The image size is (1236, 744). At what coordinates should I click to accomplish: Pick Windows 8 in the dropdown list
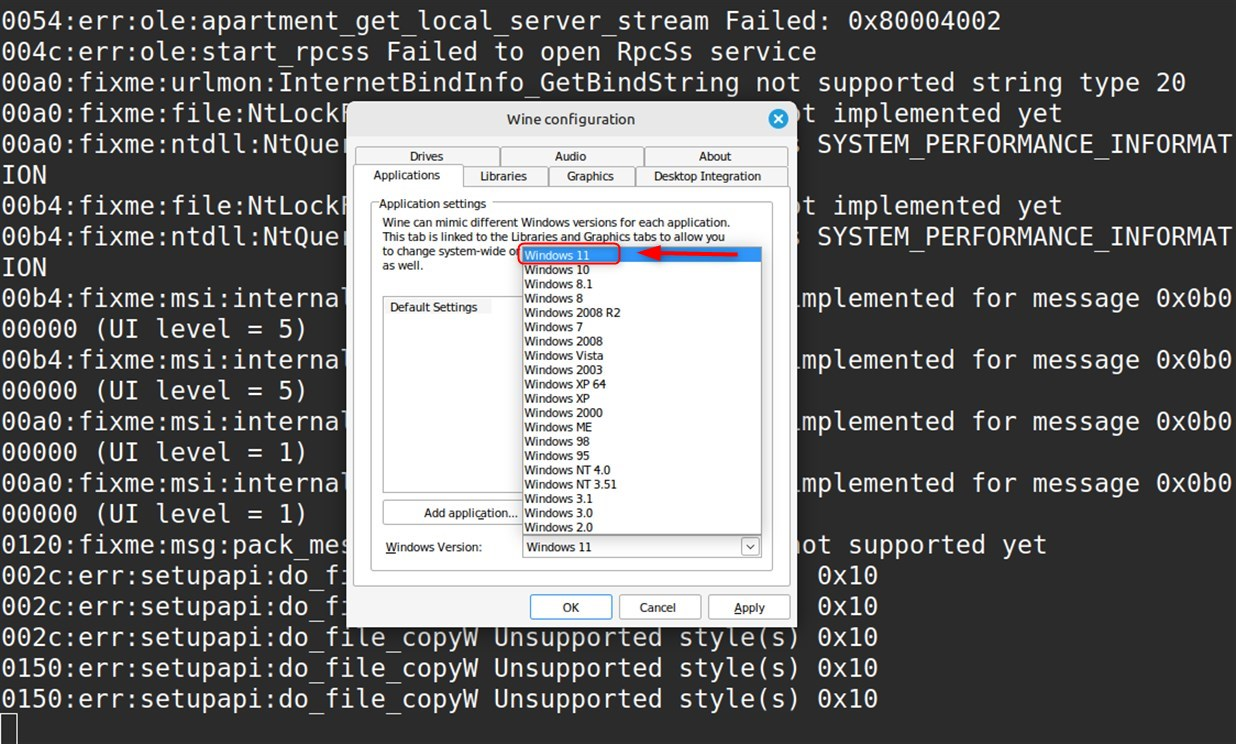641,298
